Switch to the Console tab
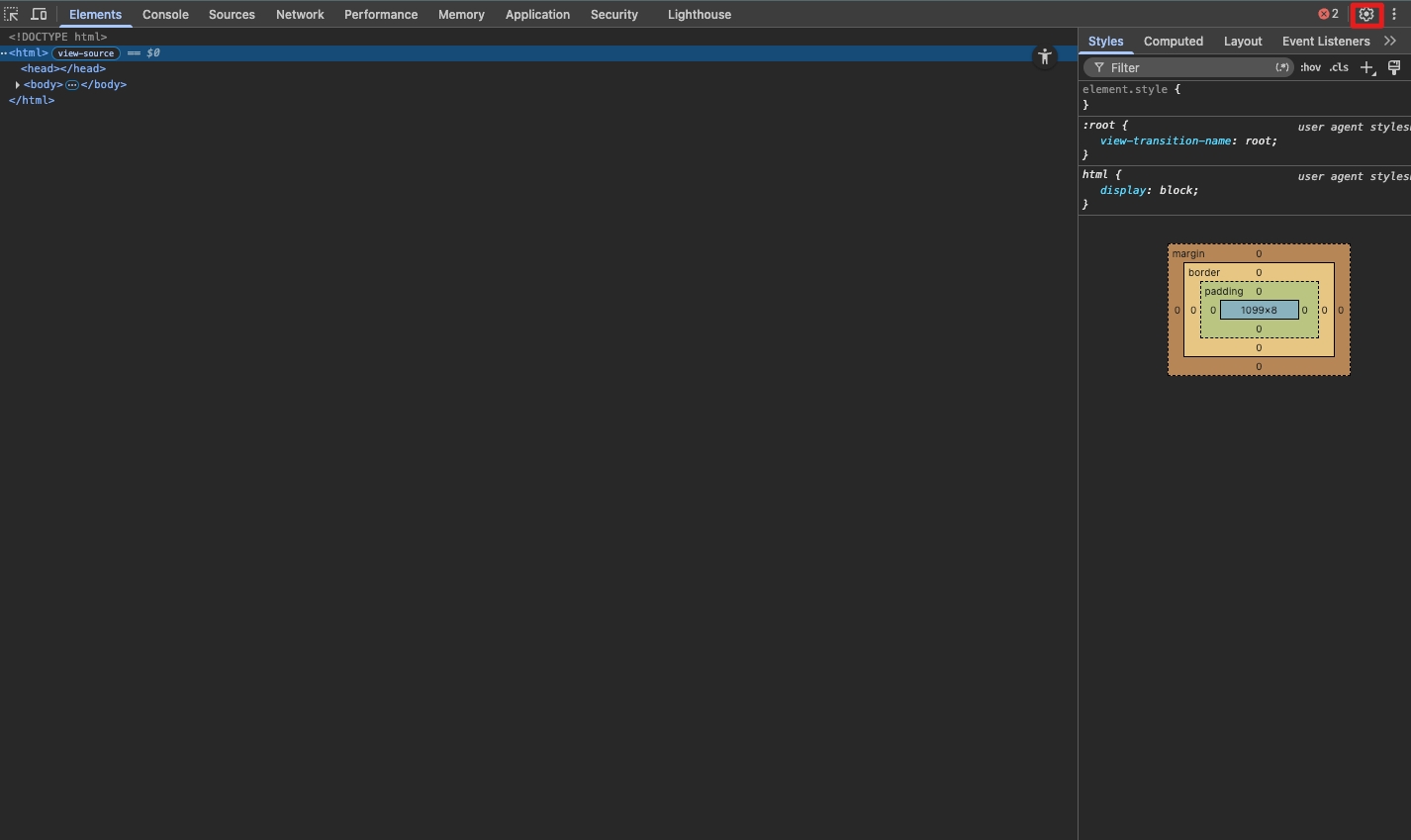This screenshot has width=1411, height=840. 165,14
